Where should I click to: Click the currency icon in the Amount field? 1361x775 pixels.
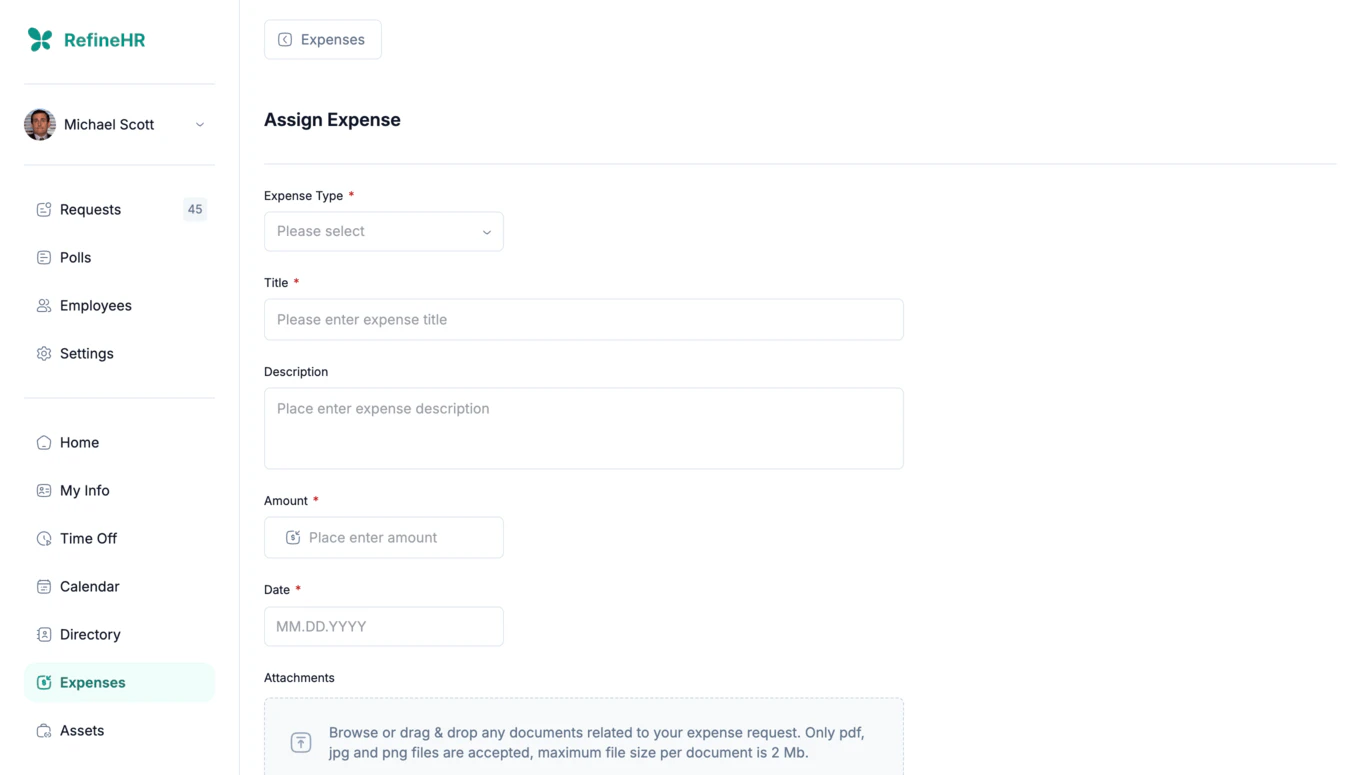pyautogui.click(x=292, y=537)
